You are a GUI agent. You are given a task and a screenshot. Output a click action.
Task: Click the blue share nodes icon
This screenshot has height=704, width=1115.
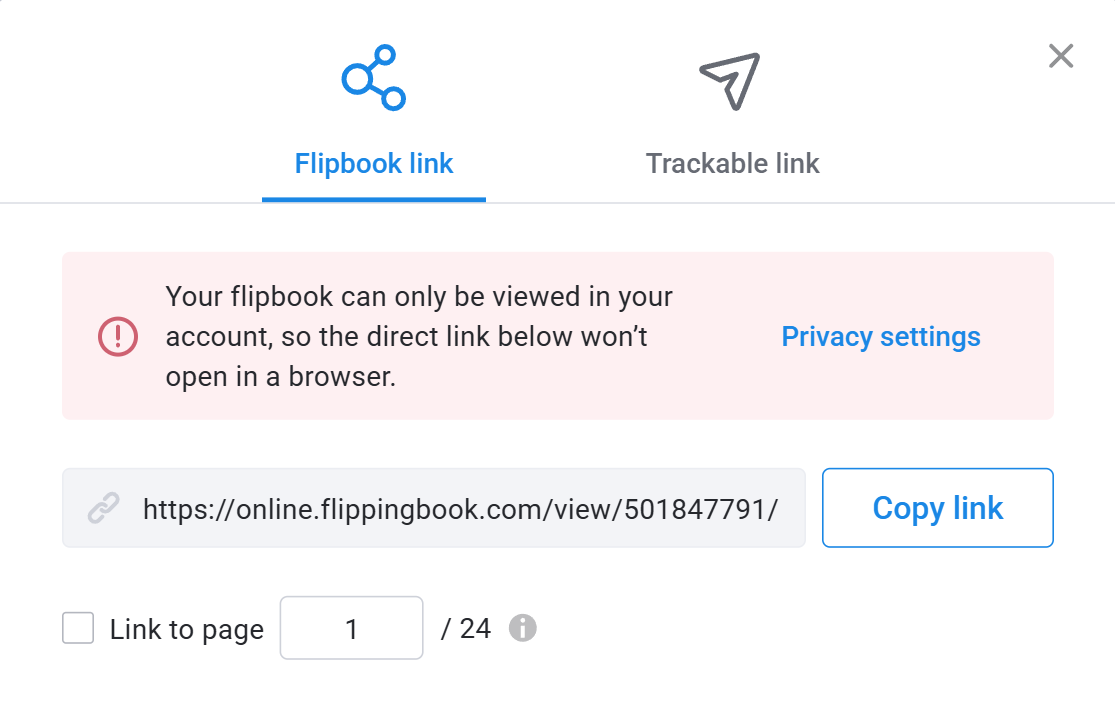click(x=373, y=78)
